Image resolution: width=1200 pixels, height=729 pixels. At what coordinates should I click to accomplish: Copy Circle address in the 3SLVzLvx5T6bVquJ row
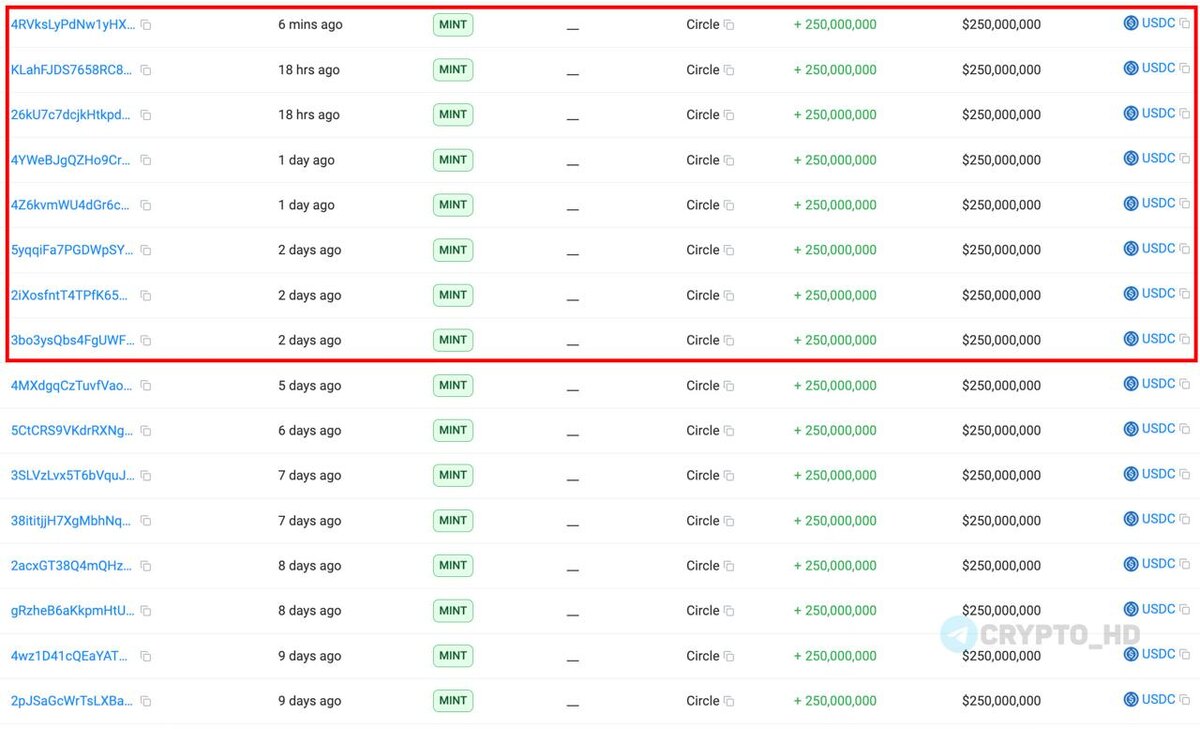click(x=729, y=476)
